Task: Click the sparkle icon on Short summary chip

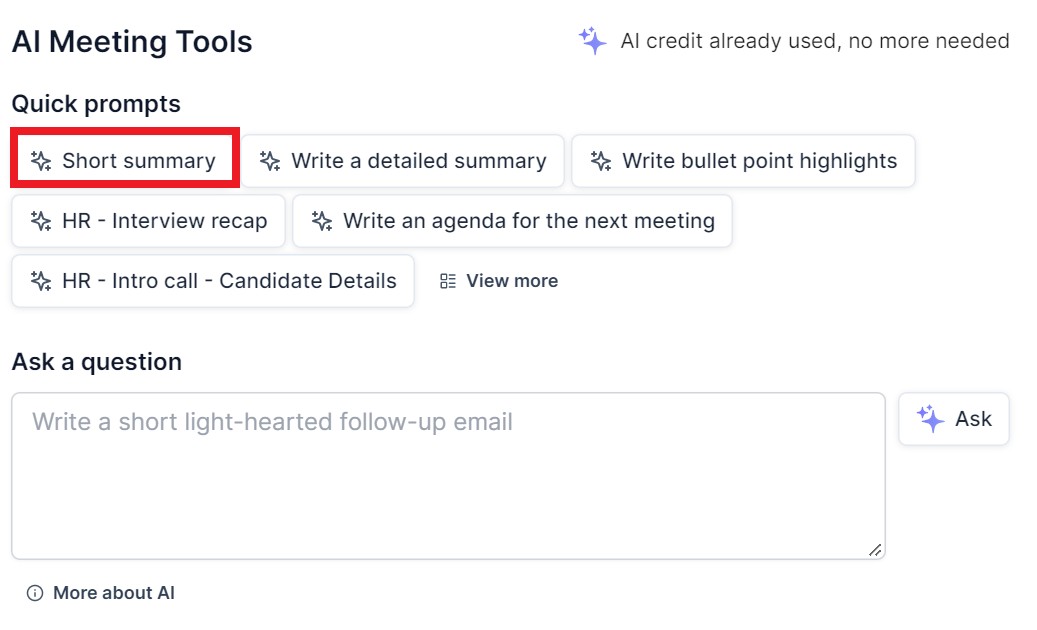Action: pos(41,160)
